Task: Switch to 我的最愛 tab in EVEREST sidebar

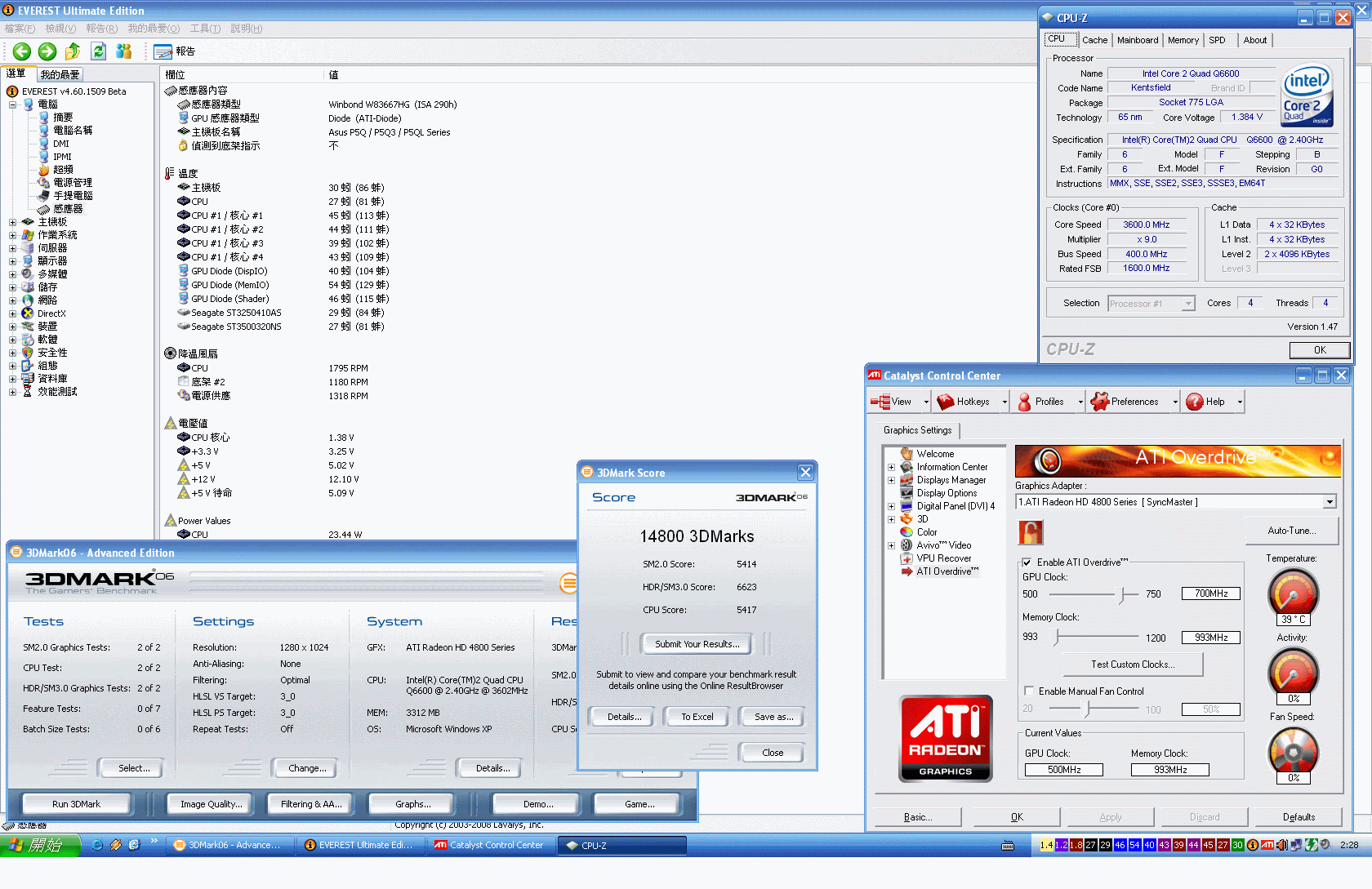Action: (60, 74)
